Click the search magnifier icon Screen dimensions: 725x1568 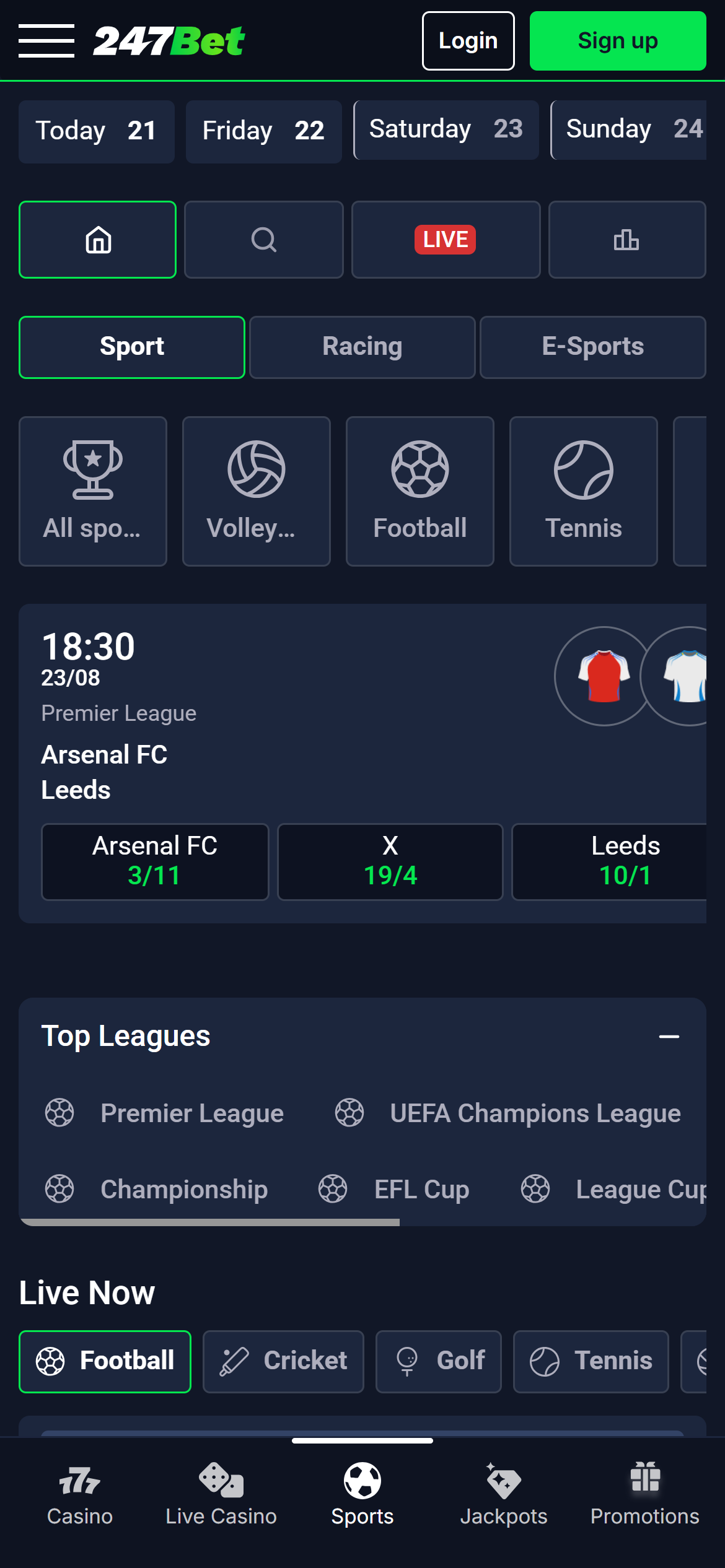pyautogui.click(x=264, y=240)
